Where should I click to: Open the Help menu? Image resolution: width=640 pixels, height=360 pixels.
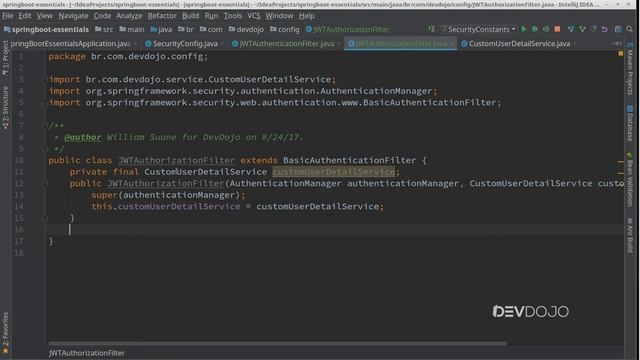click(x=307, y=16)
